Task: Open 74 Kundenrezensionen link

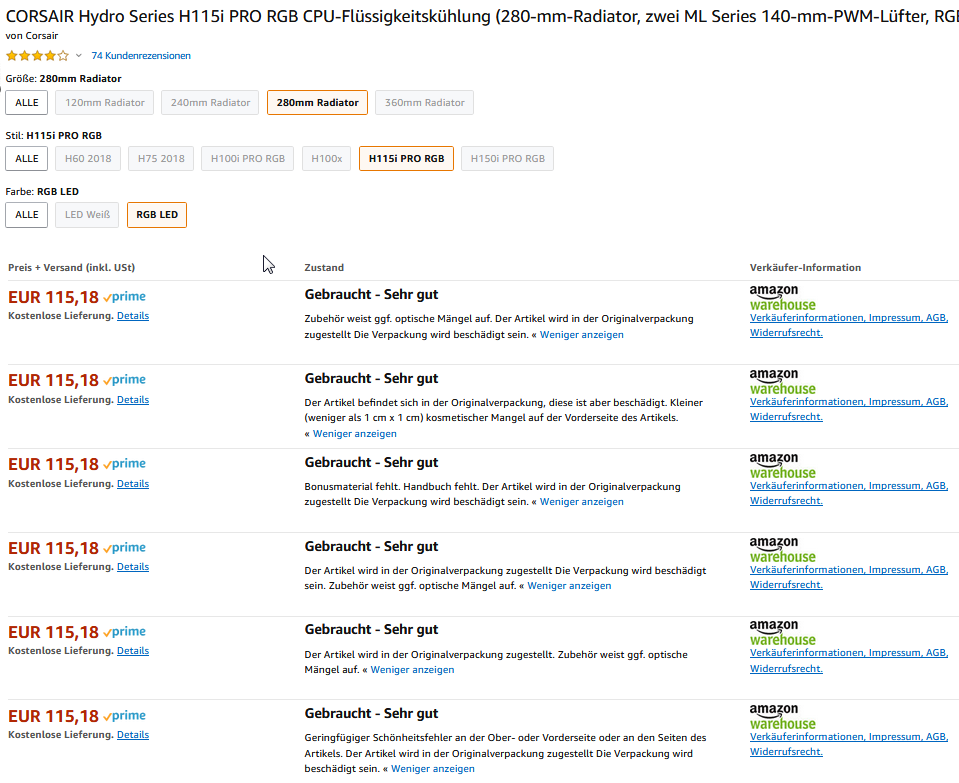Action: (x=141, y=56)
